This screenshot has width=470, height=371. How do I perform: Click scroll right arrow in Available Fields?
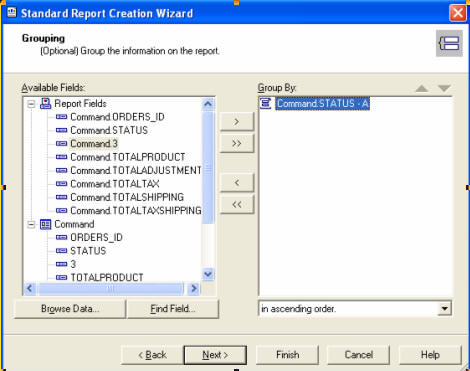(194, 288)
